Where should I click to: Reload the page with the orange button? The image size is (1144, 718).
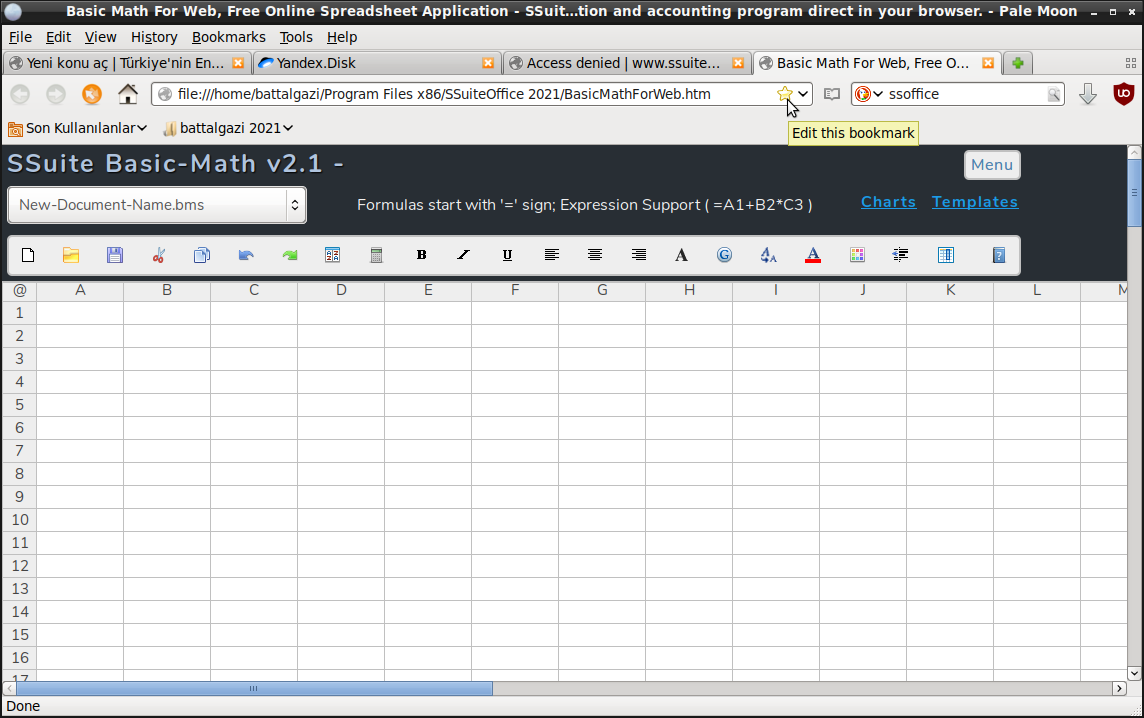point(92,94)
